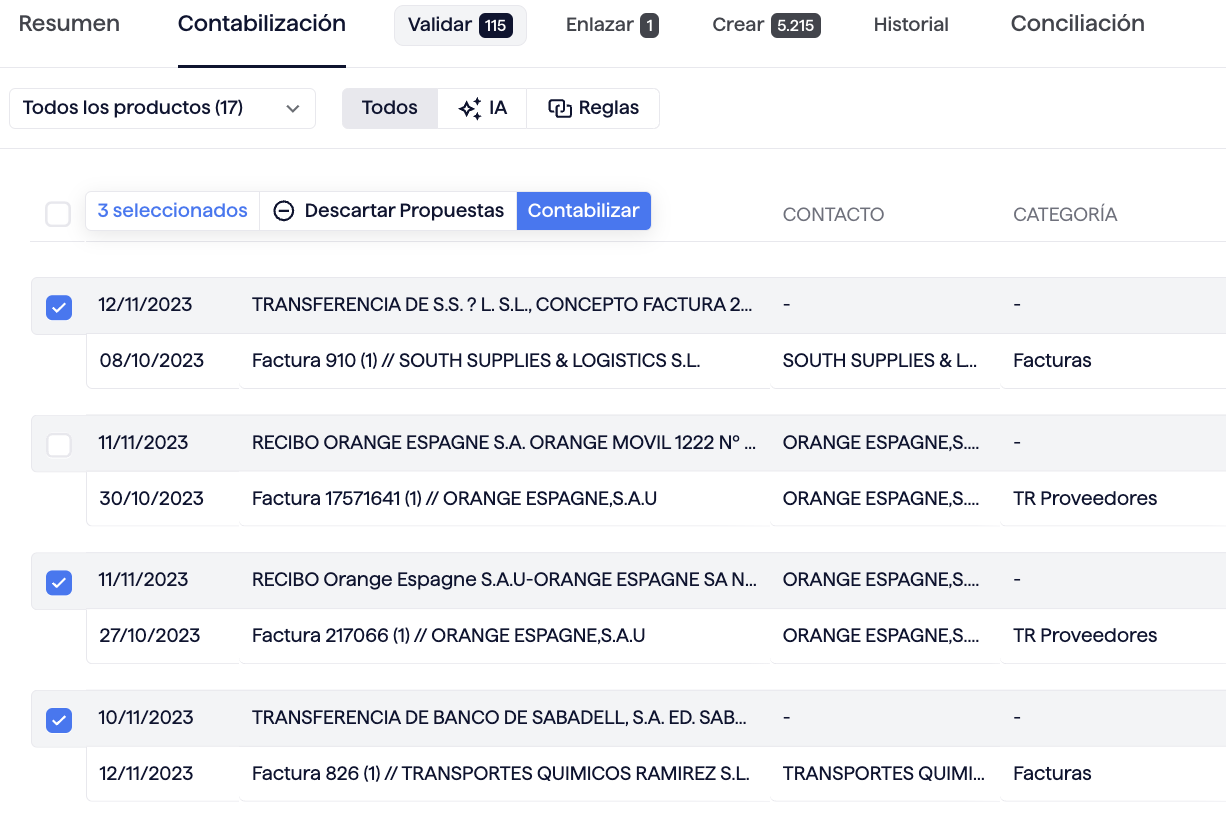Click the date 12/11/2023 in Factura 826 row
This screenshot has height=816, width=1226.
coord(146,774)
